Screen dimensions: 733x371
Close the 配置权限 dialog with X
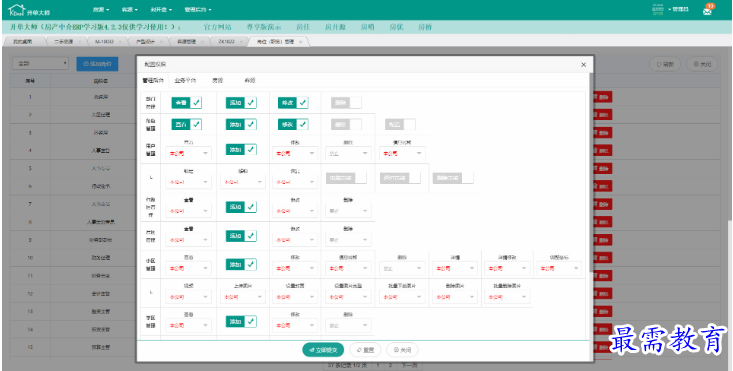click(583, 64)
